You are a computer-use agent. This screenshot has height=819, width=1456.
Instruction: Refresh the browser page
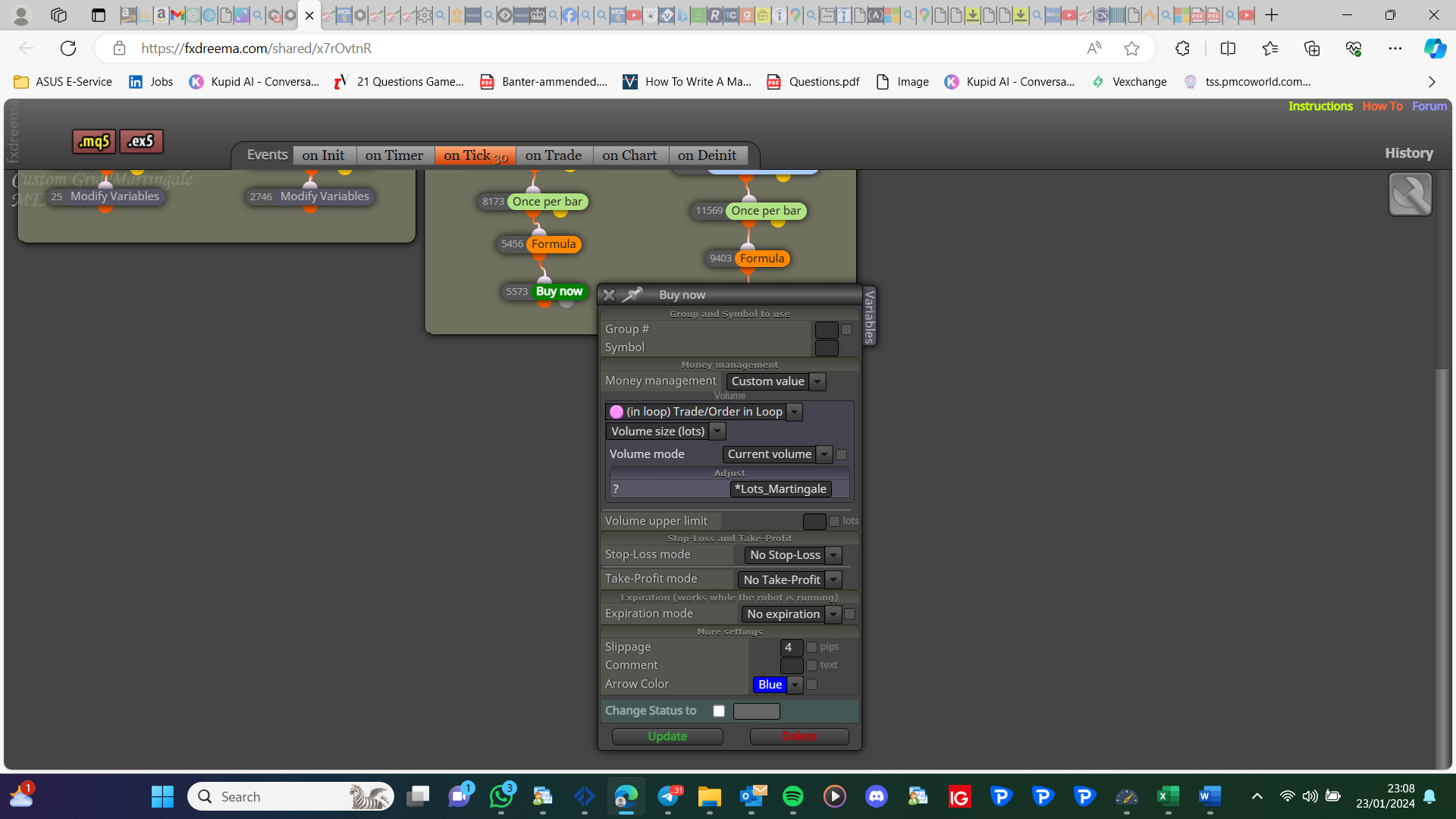68,49
